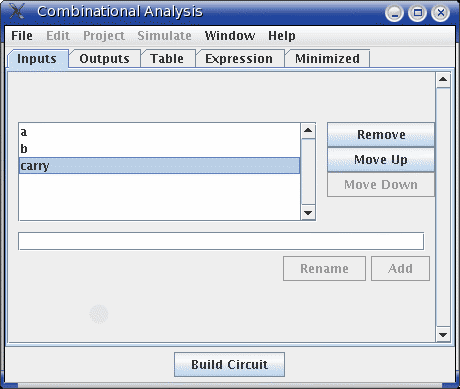Open the Window menu
The image size is (460, 389).
pos(230,36)
